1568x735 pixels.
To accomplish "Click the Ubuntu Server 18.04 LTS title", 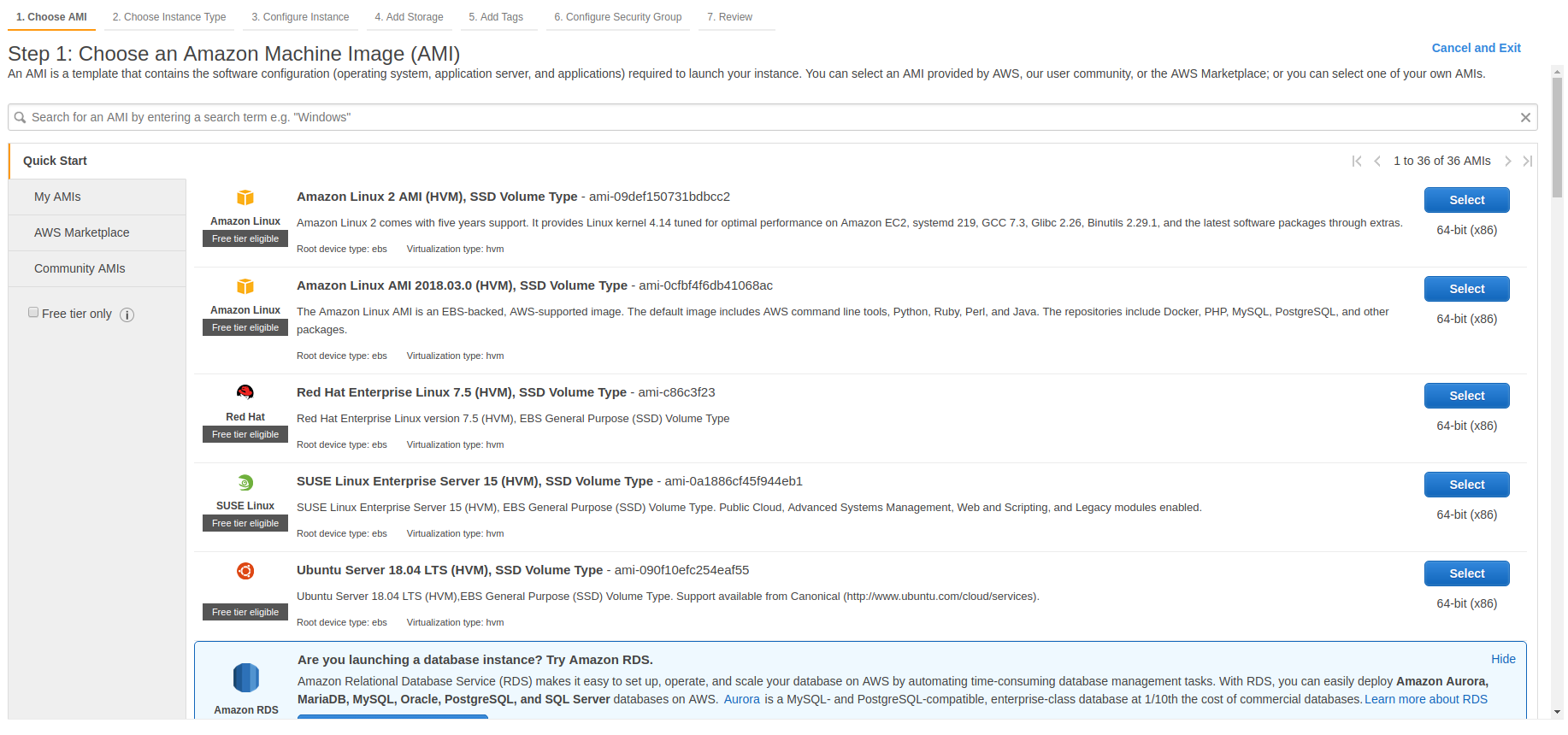I will point(450,570).
